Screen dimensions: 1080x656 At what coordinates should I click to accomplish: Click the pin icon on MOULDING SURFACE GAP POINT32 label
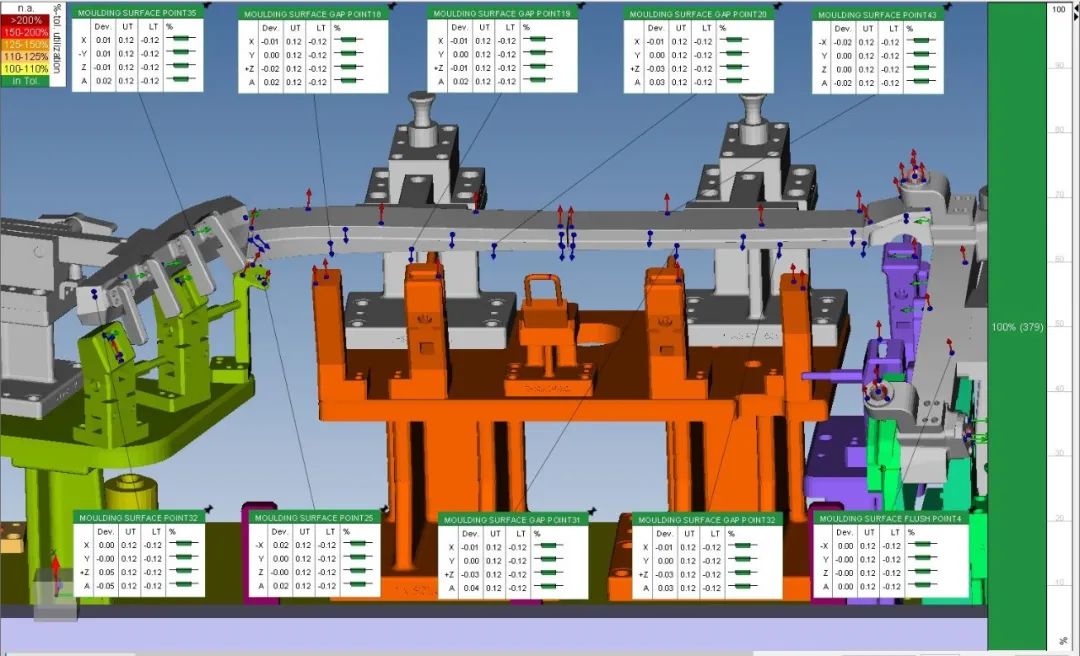pyautogui.click(x=787, y=512)
